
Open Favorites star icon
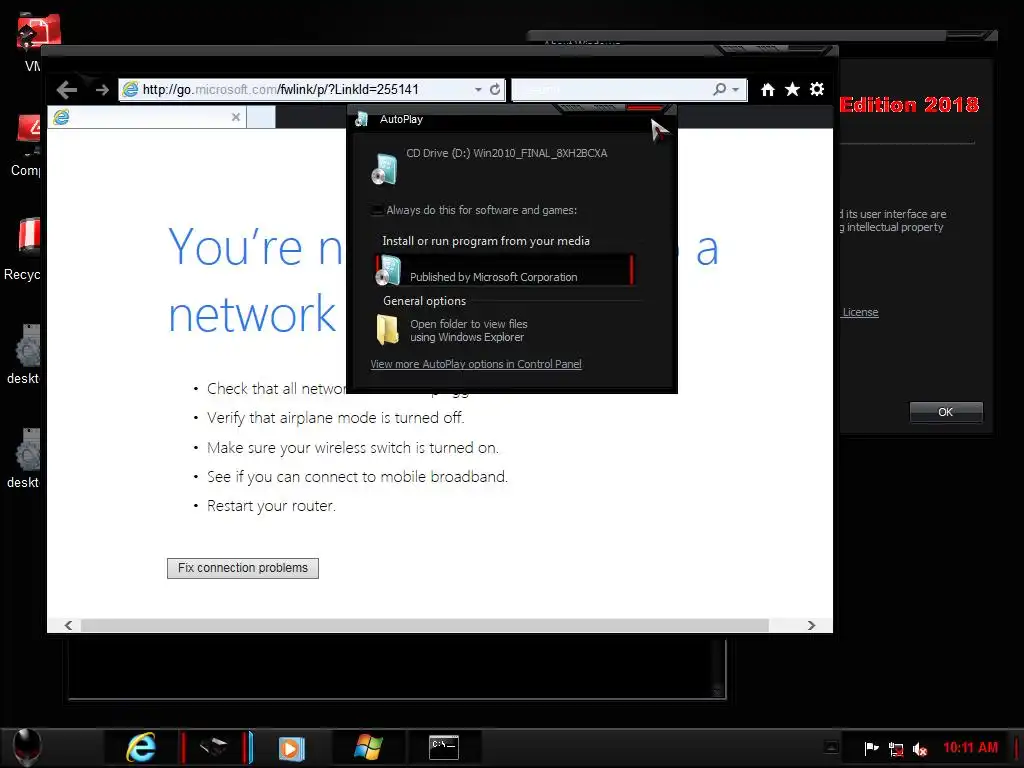click(x=792, y=89)
